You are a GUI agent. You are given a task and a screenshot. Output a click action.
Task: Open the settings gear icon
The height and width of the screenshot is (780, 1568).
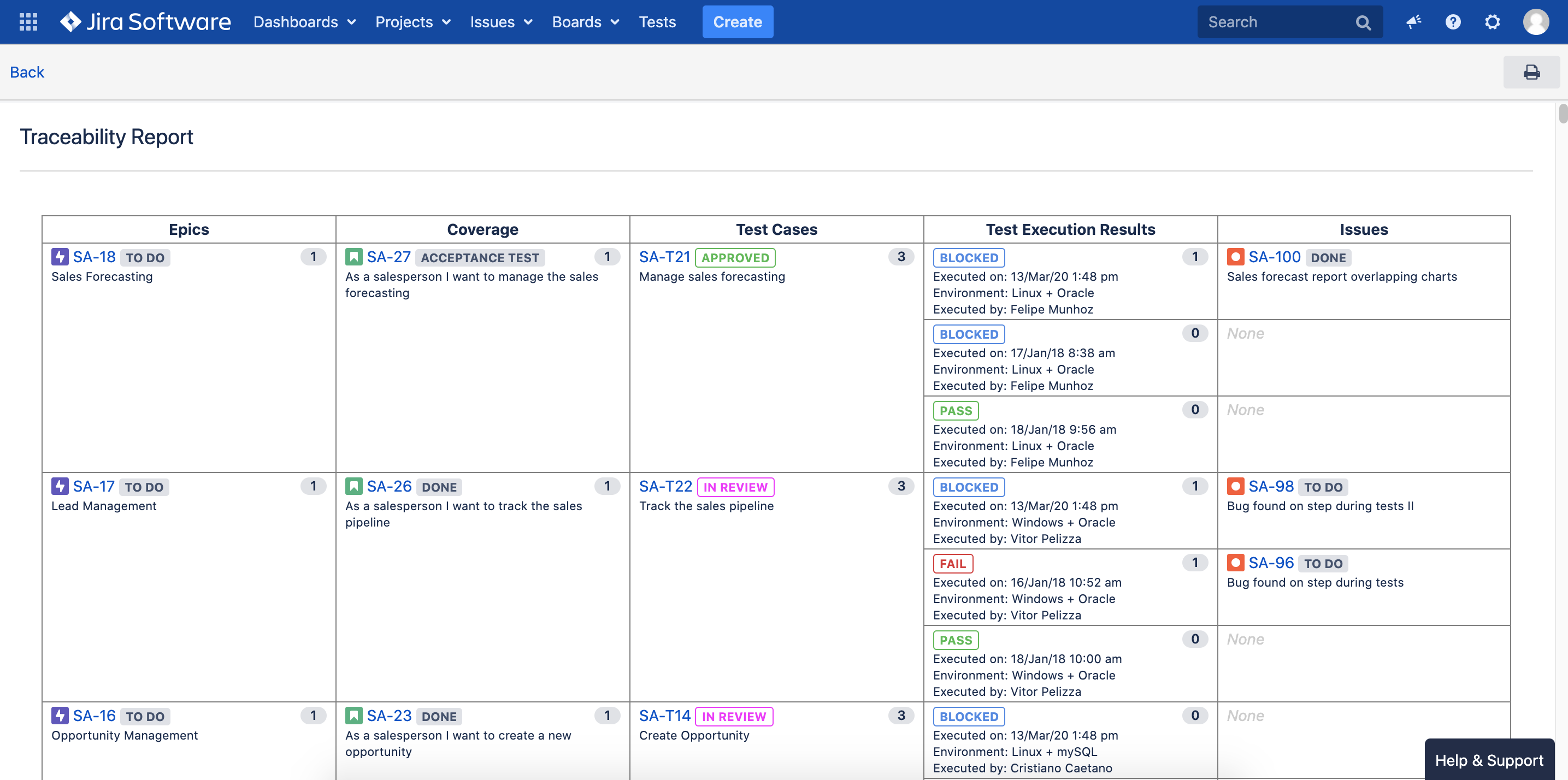(x=1492, y=22)
